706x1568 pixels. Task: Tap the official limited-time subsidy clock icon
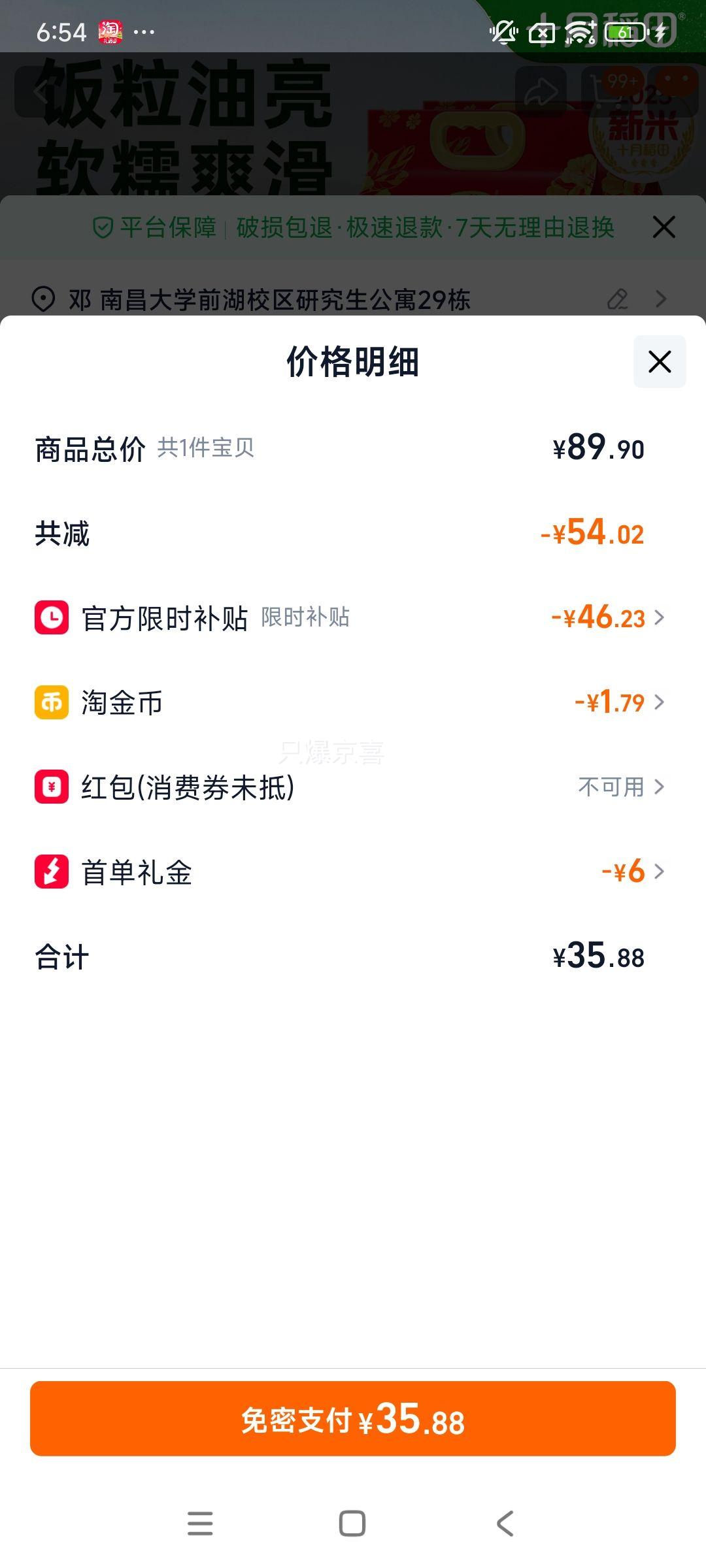pos(52,617)
